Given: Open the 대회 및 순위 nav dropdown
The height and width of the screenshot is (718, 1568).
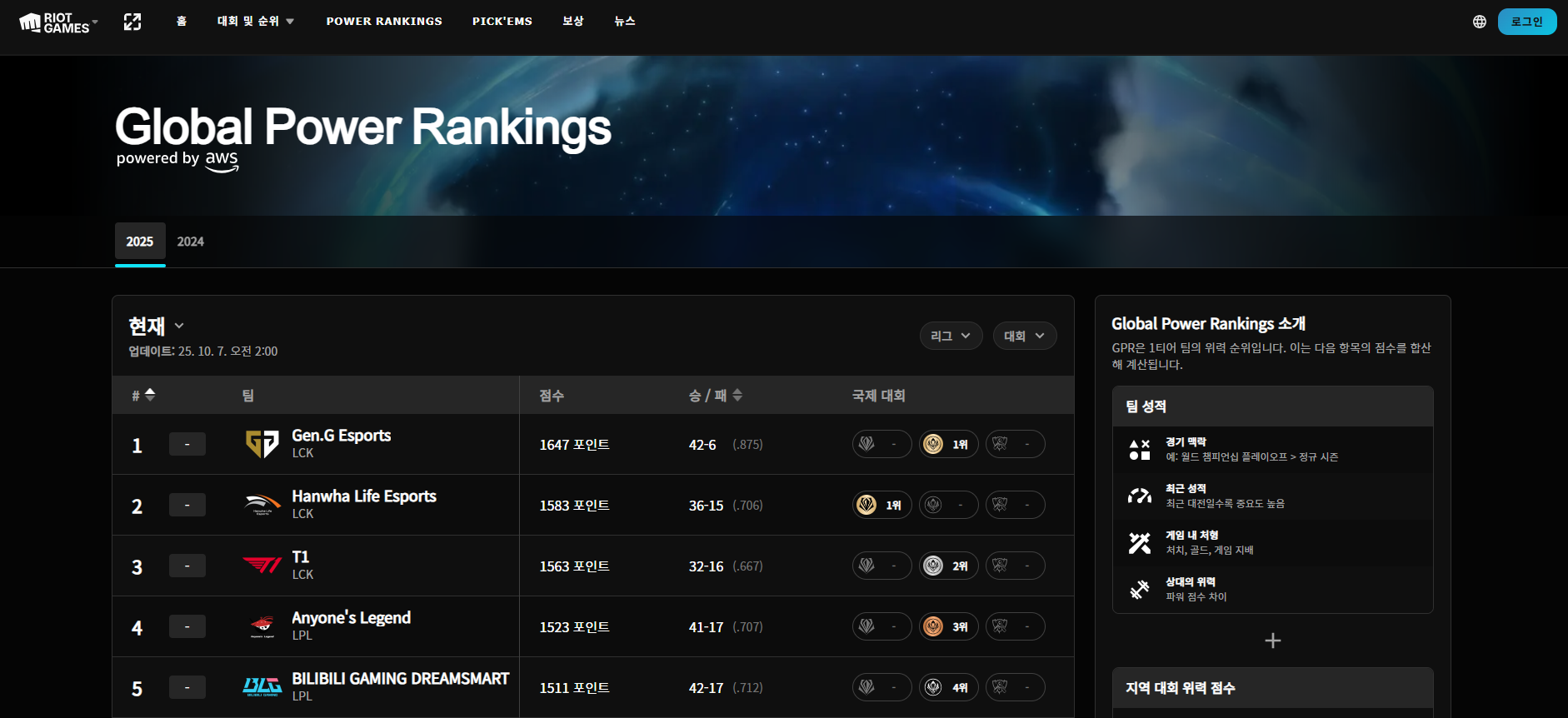Looking at the screenshot, I should point(256,22).
